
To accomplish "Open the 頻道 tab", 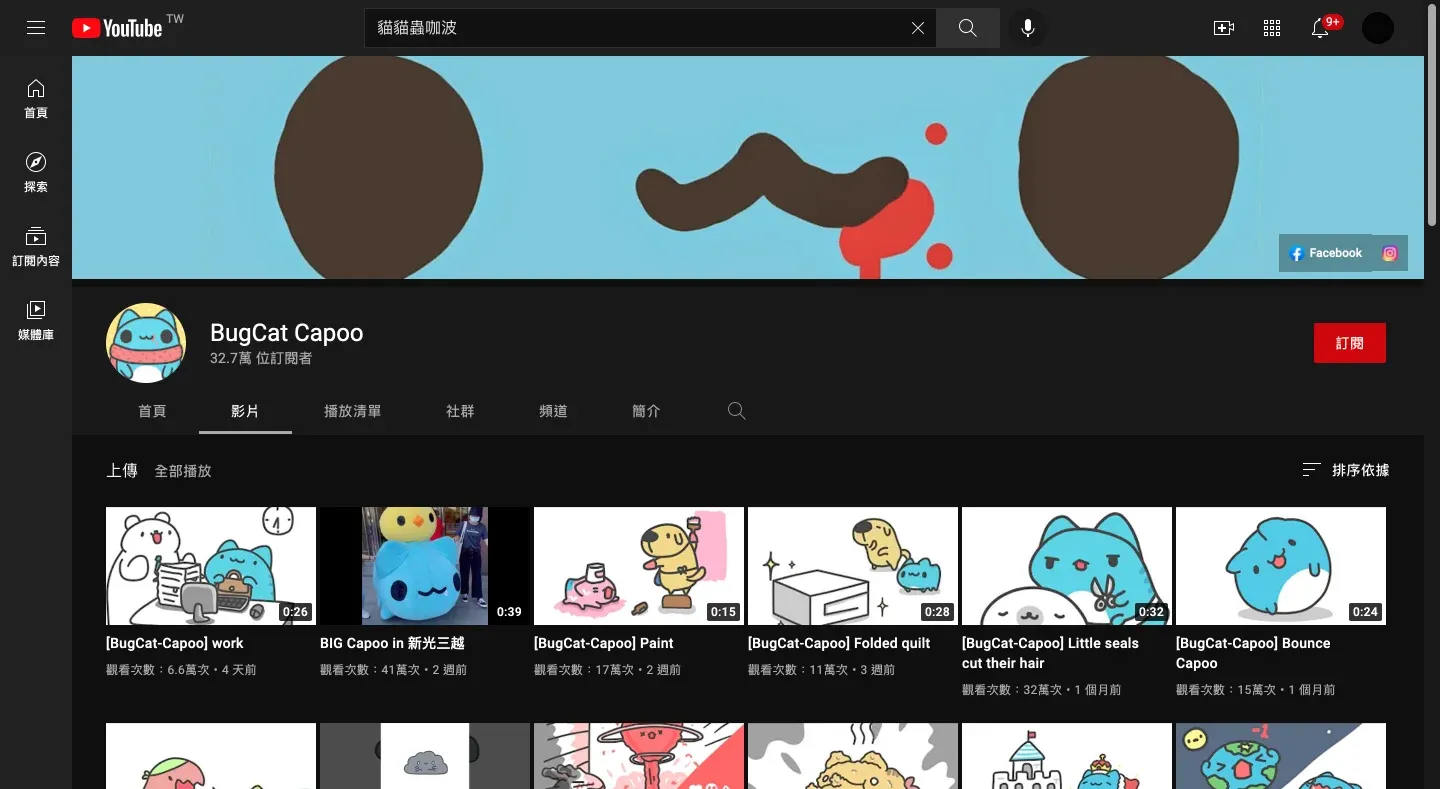I will coord(553,411).
